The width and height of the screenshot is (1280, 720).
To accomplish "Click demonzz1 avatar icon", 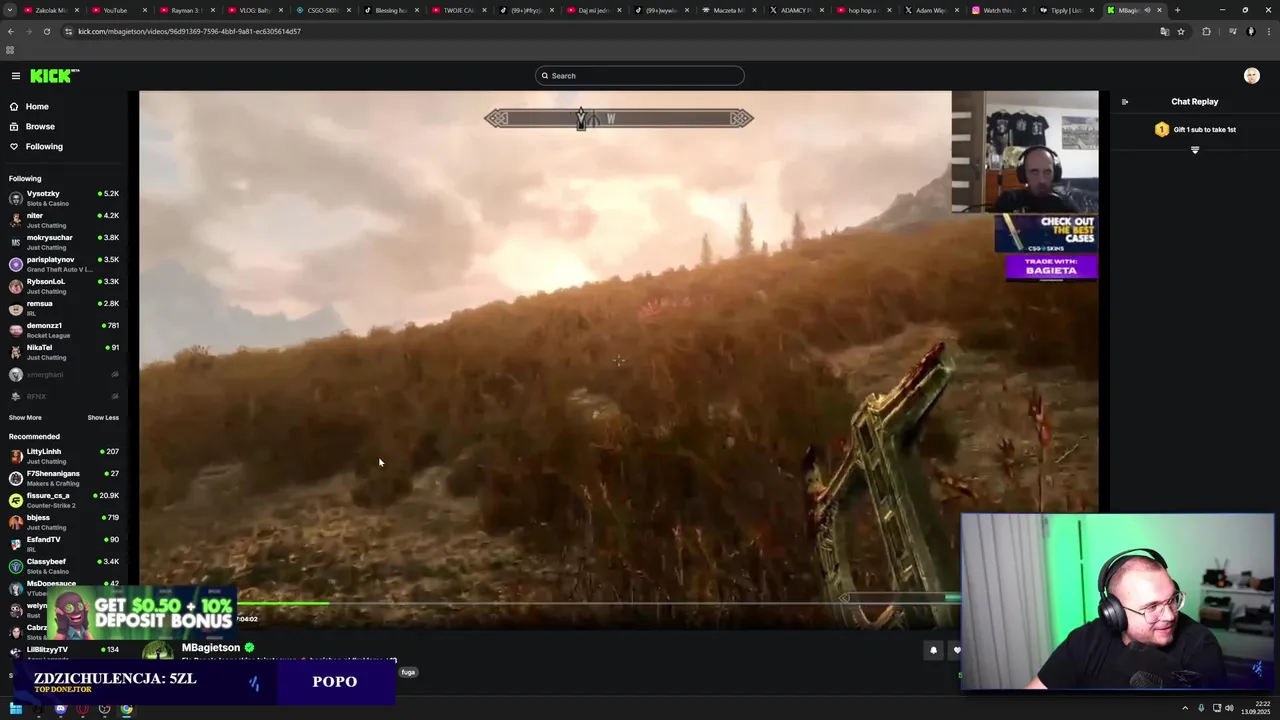I will (x=16, y=330).
